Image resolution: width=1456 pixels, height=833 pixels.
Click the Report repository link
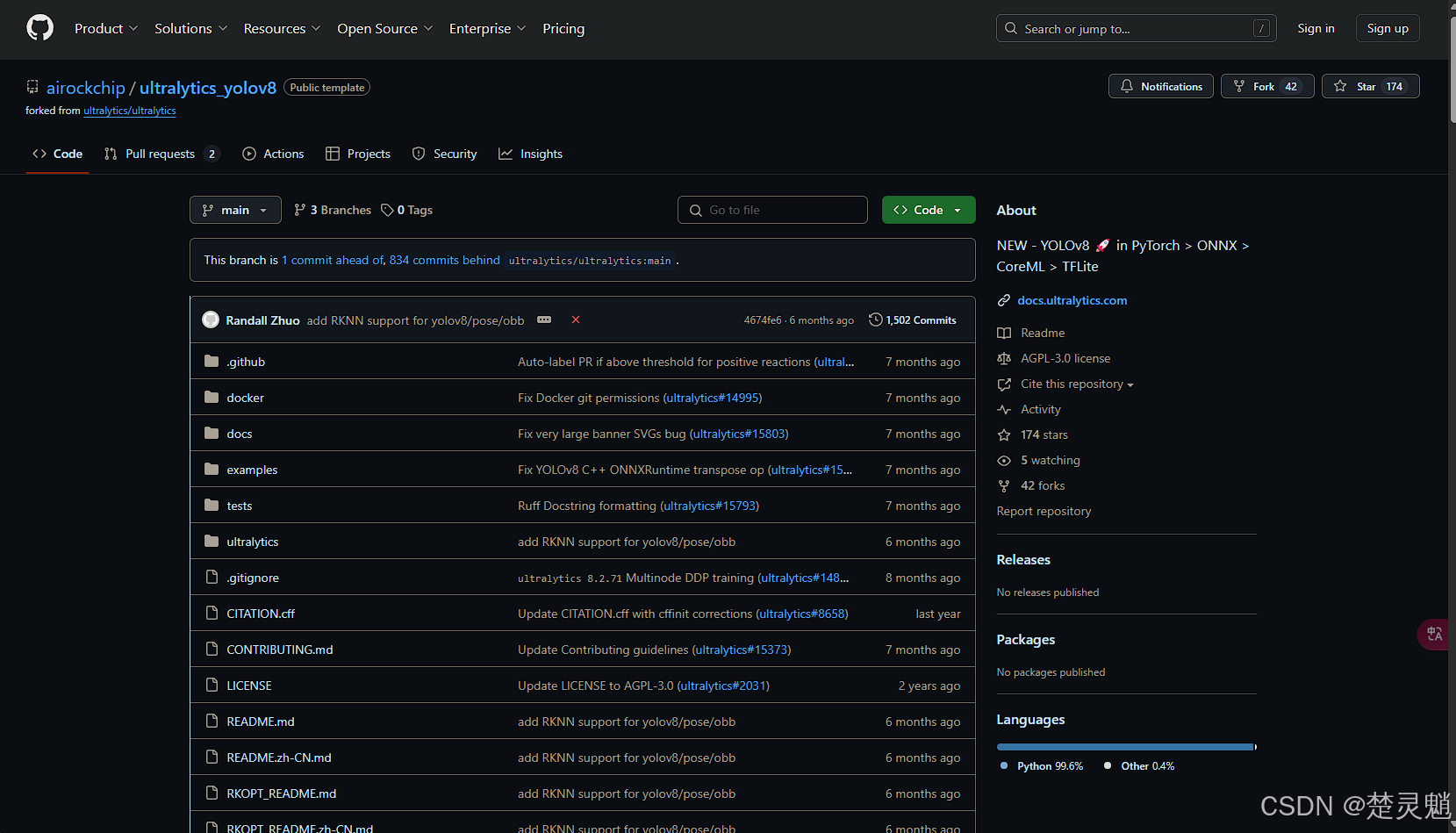click(x=1044, y=511)
